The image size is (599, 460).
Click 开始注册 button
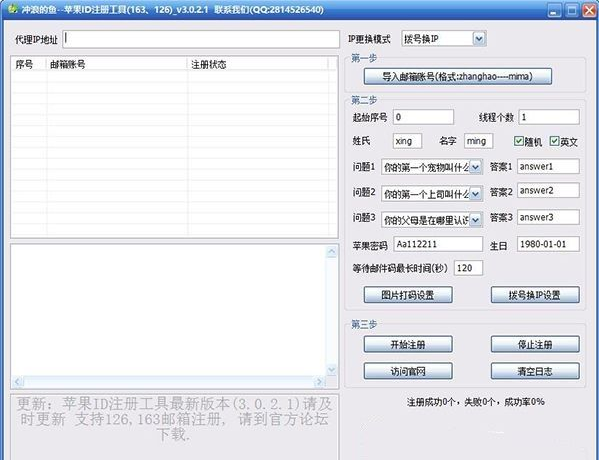(x=408, y=345)
